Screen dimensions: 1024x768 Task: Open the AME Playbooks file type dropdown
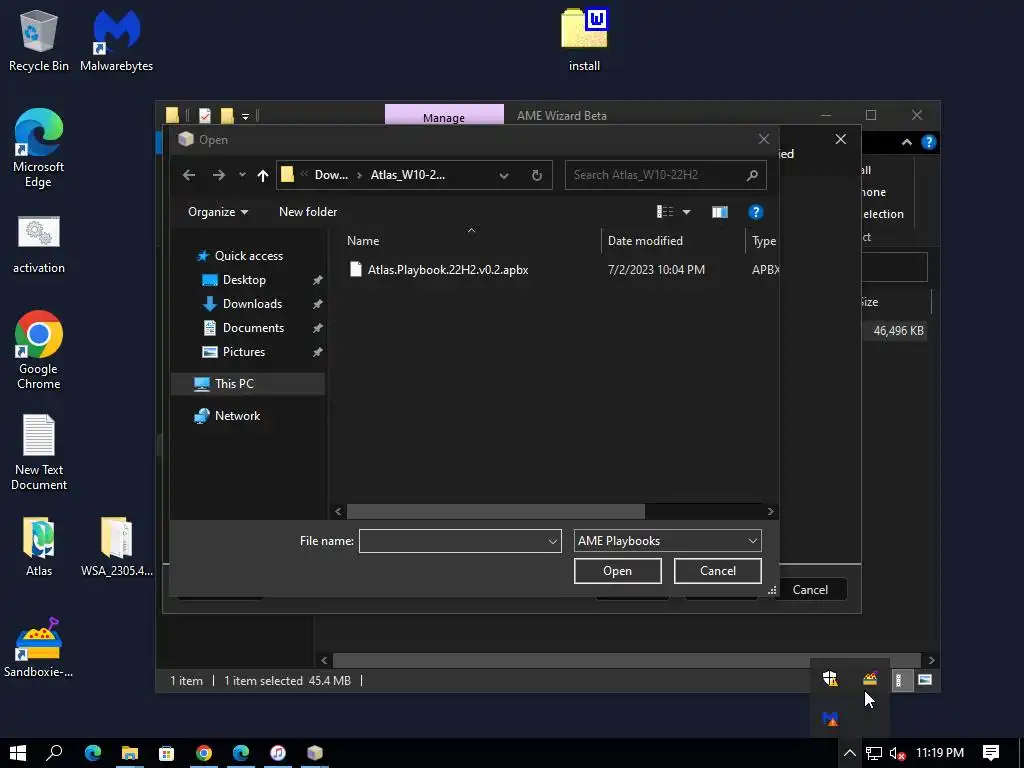click(667, 541)
